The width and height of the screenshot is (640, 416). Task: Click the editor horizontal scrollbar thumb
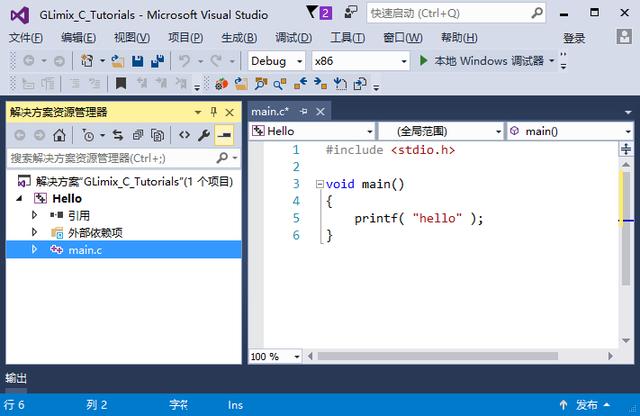click(438, 356)
